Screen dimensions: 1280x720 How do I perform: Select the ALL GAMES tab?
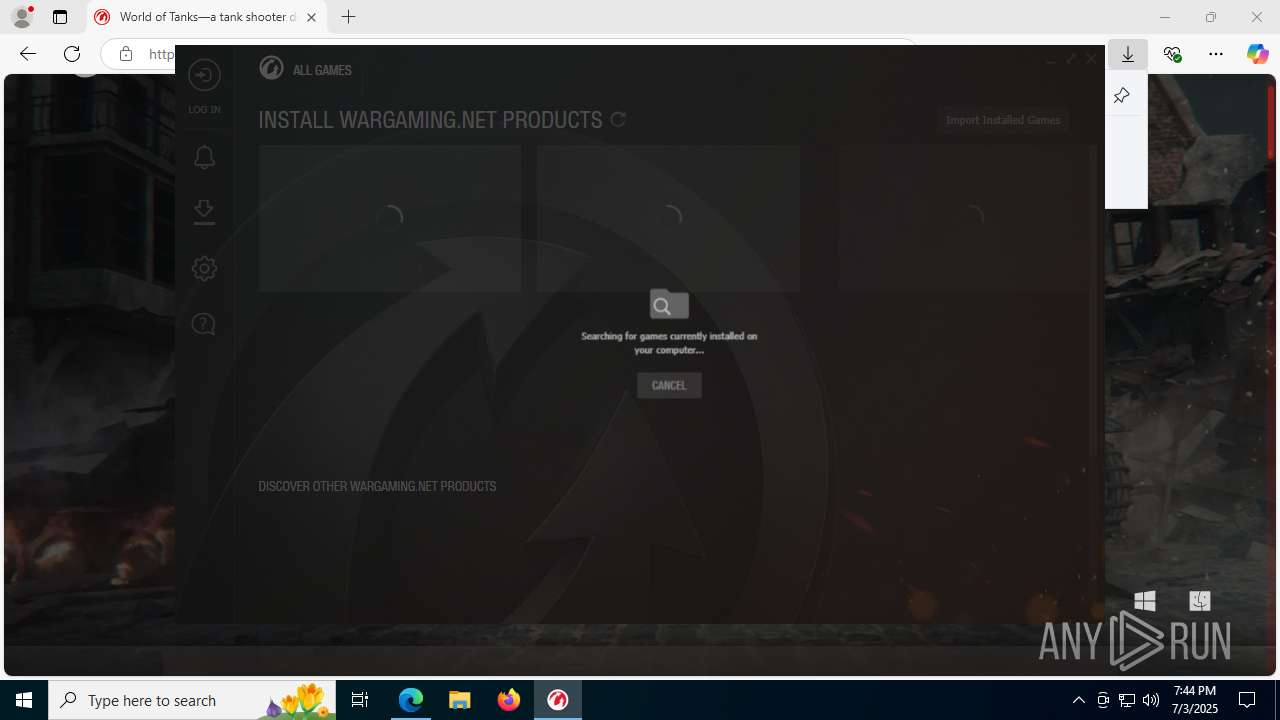(322, 70)
